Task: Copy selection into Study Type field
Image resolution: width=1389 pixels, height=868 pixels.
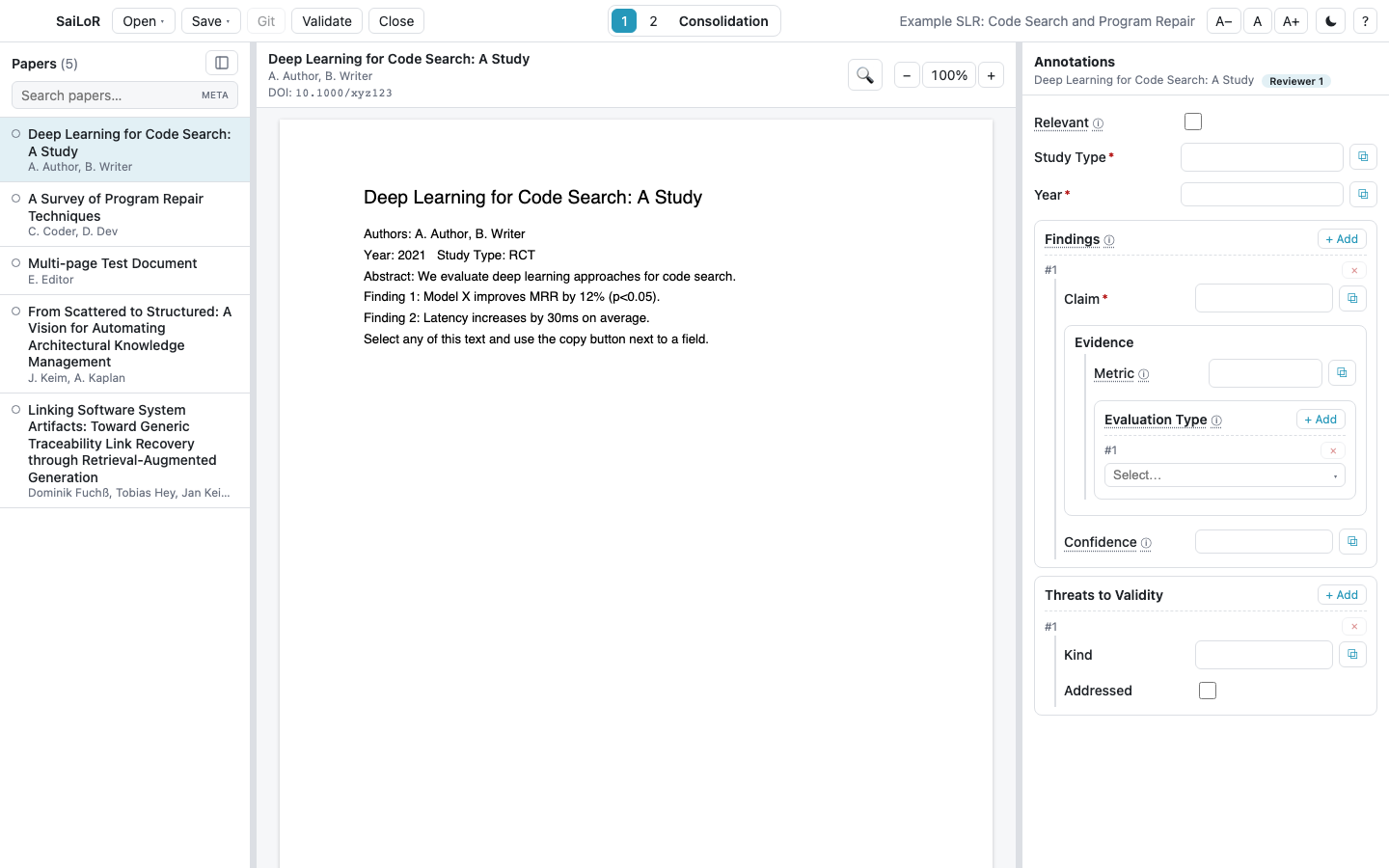Action: (x=1363, y=157)
